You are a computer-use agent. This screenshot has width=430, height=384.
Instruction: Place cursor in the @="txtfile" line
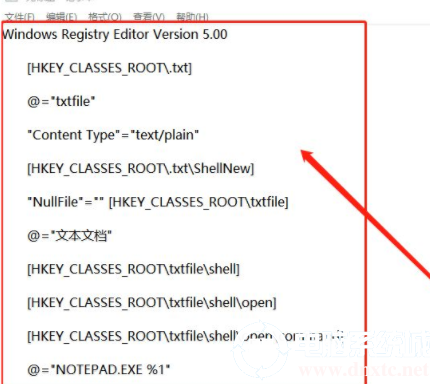click(x=61, y=101)
